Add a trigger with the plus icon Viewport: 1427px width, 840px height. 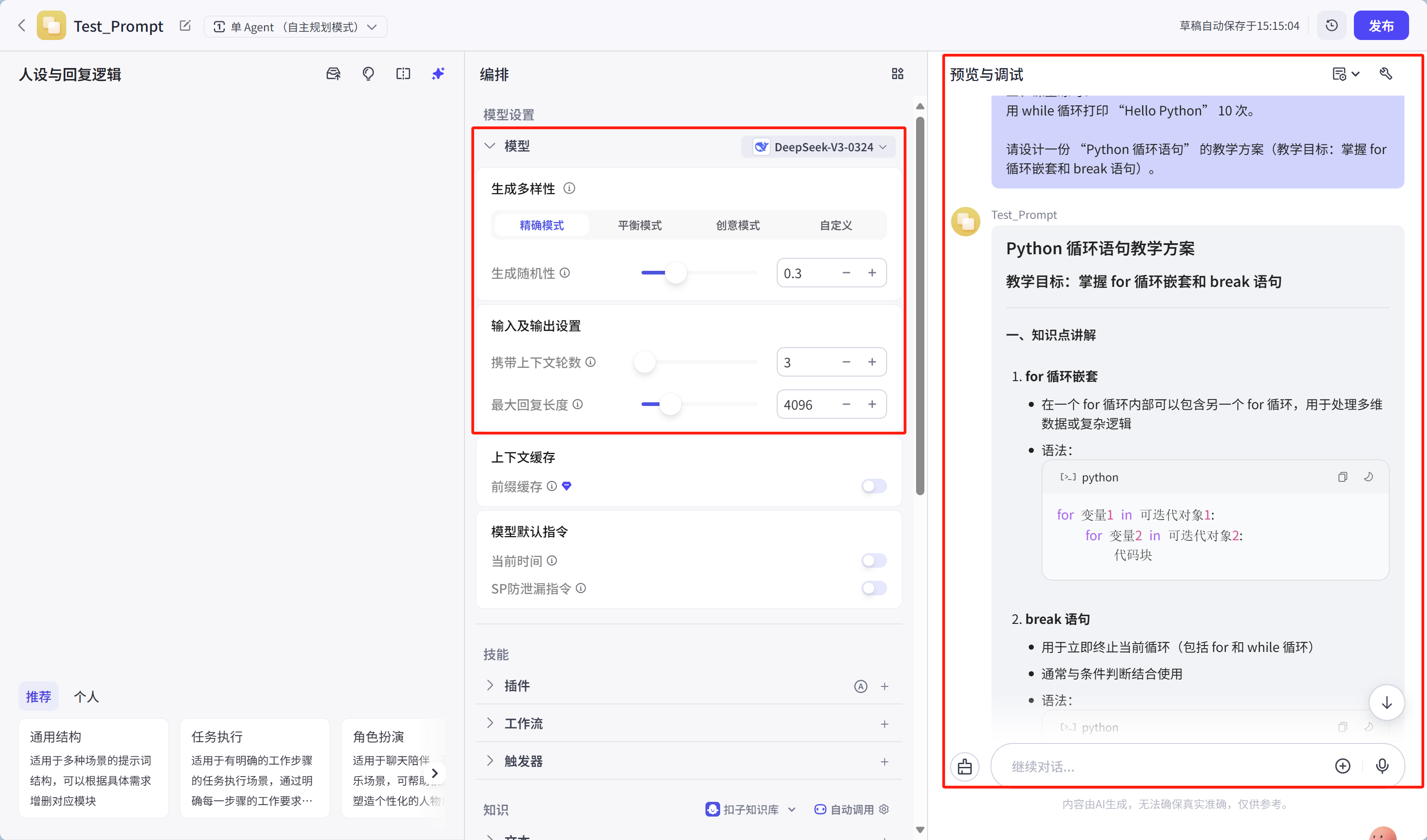tap(884, 762)
